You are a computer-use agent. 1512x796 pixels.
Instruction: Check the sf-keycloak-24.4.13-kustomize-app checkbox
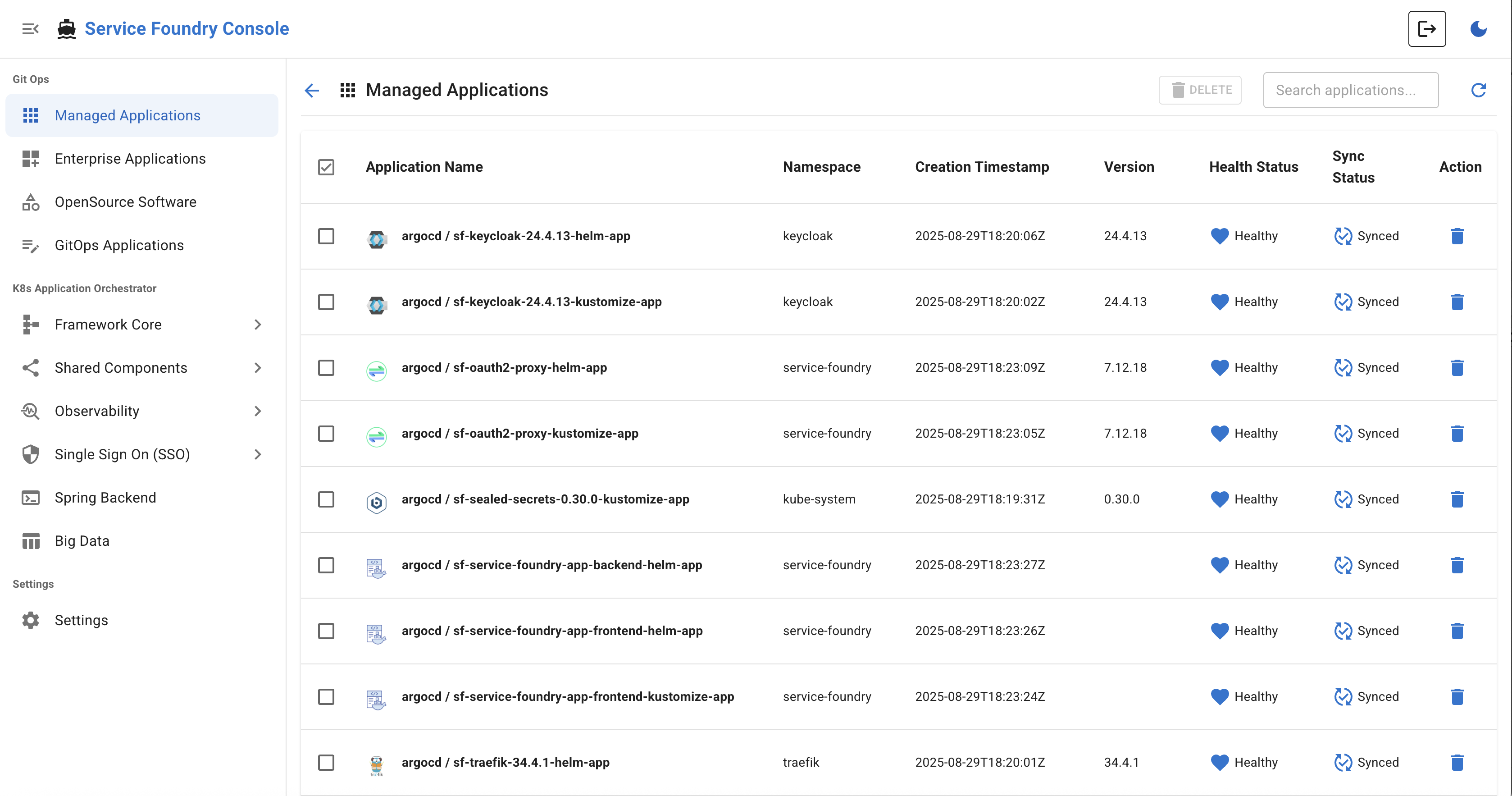[326, 302]
